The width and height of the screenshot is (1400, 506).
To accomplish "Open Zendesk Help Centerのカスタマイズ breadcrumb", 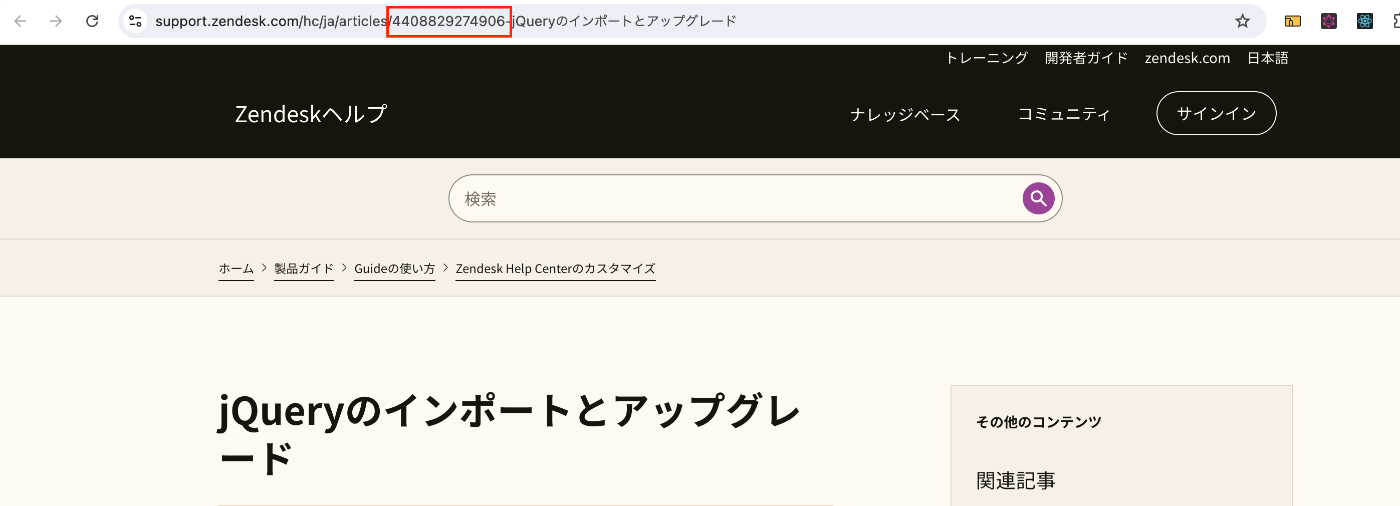I will coord(555,269).
